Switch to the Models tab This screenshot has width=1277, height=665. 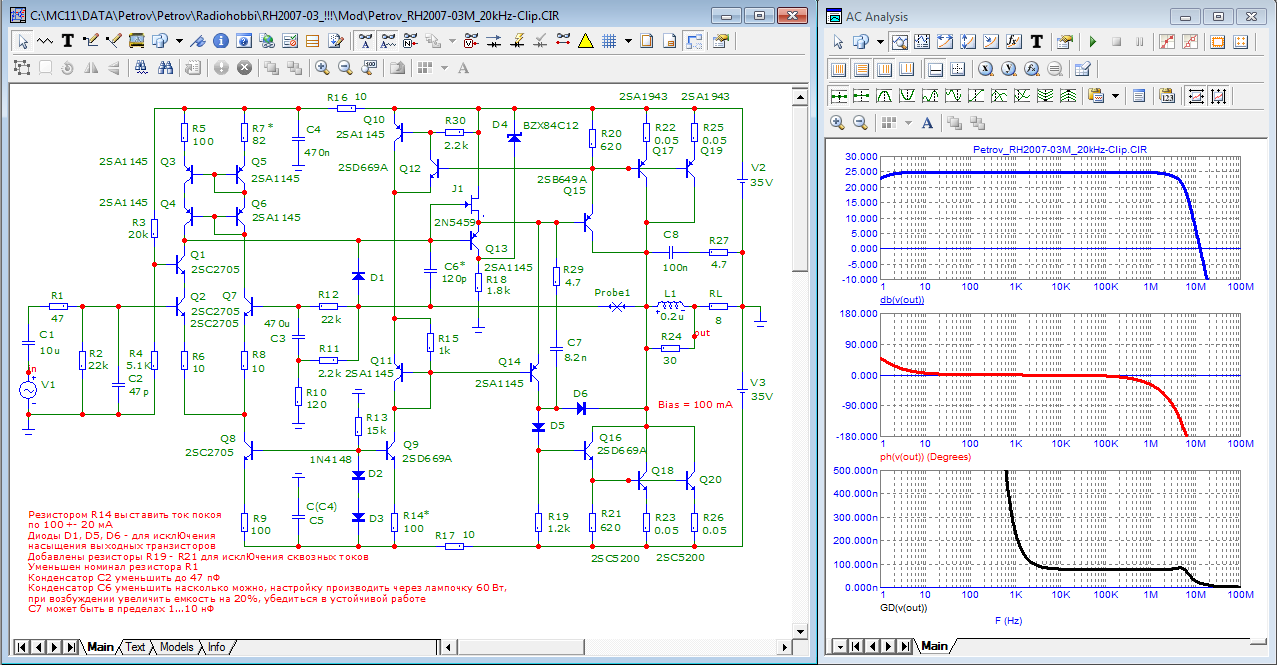click(x=176, y=647)
